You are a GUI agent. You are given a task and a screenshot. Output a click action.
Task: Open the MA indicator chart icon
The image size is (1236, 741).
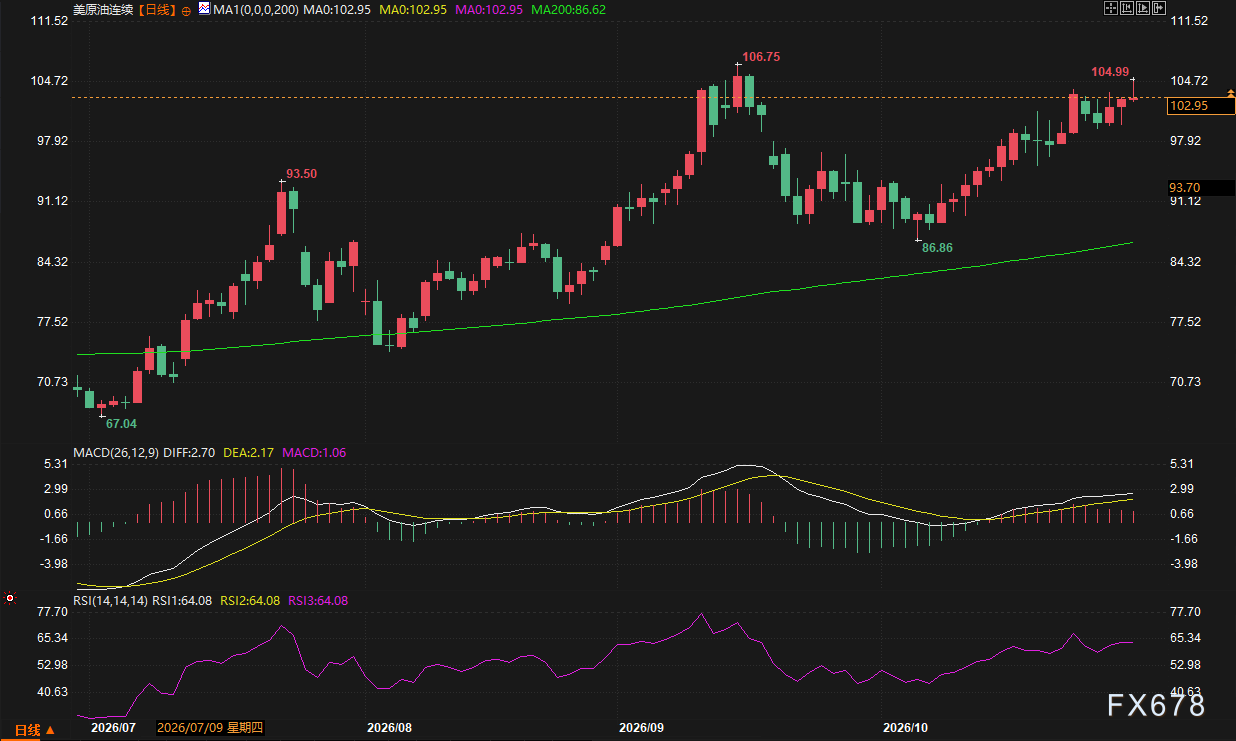(x=204, y=8)
